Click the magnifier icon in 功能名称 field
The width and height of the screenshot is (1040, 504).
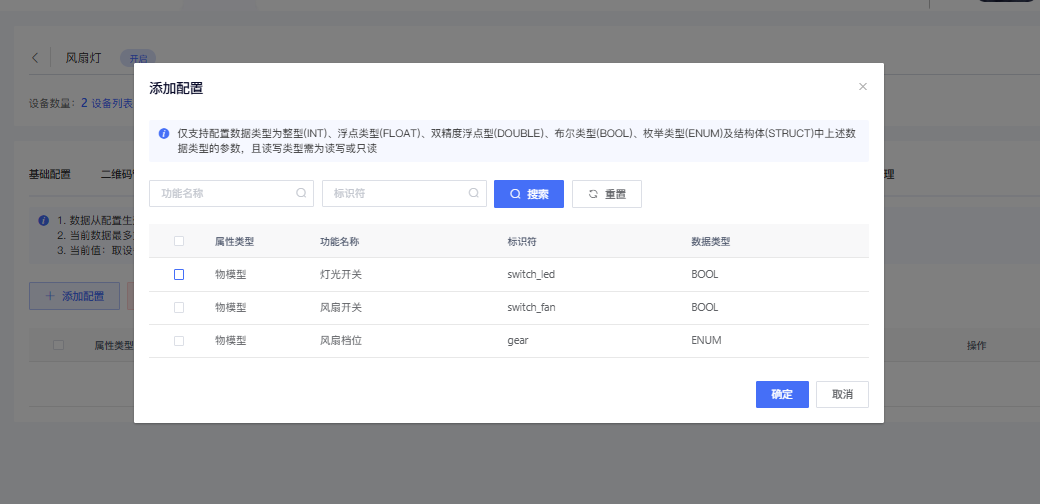tap(301, 194)
